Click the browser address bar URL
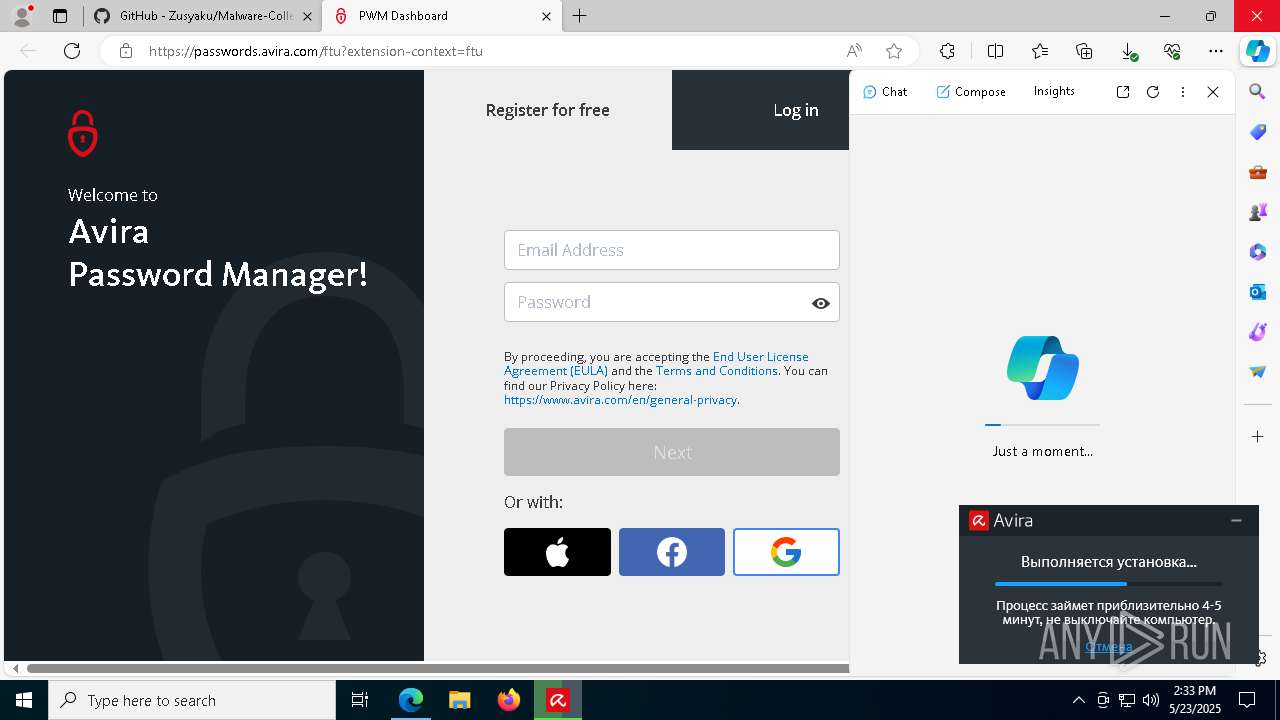 [x=316, y=51]
